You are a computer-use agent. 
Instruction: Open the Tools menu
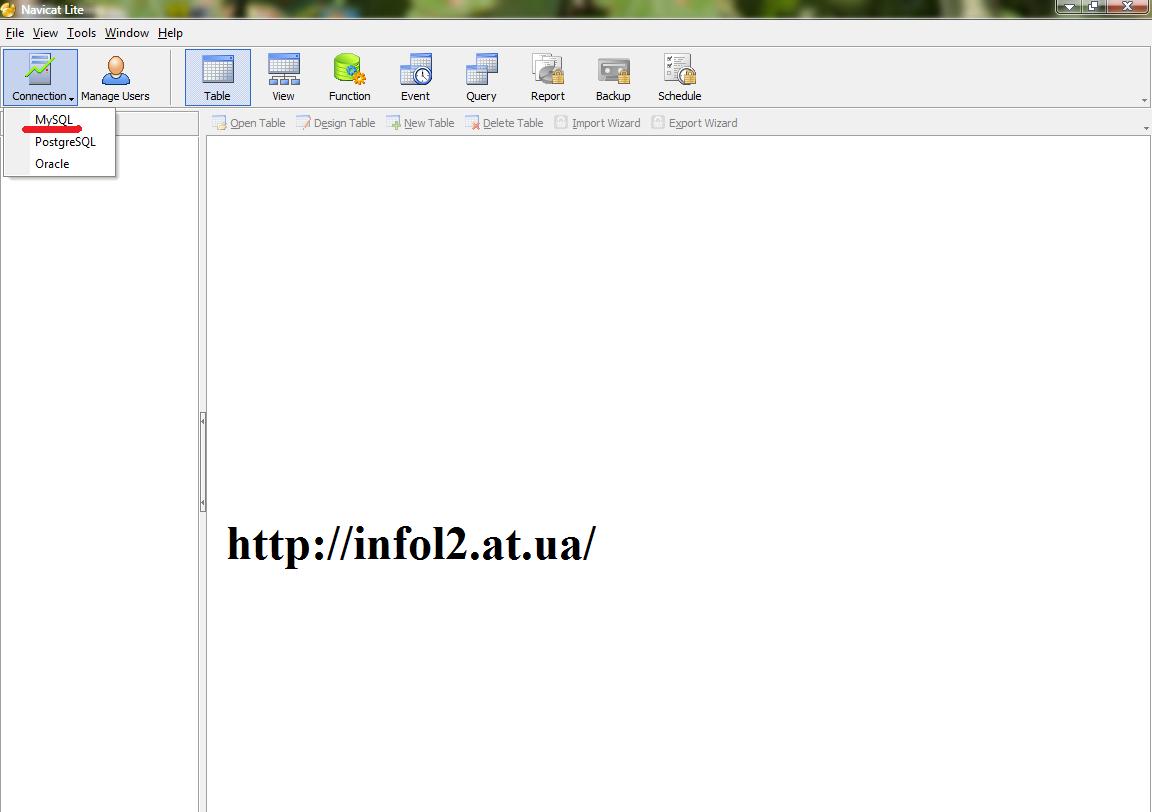point(81,33)
